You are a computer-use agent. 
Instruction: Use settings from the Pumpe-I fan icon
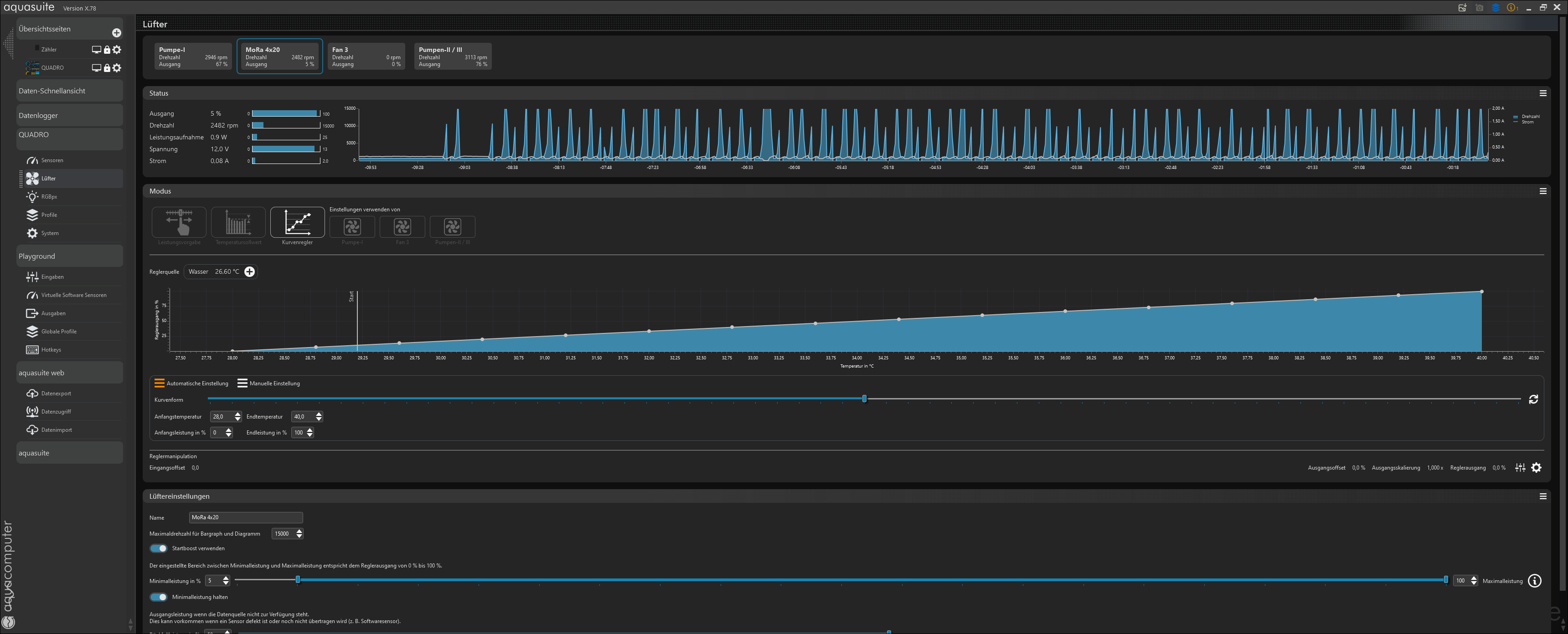[x=352, y=227]
